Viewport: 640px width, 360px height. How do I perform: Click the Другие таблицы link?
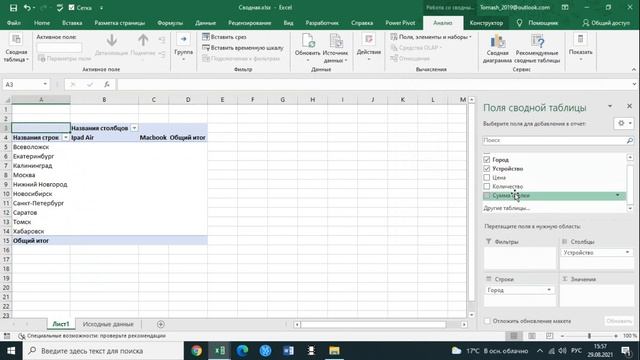click(x=507, y=208)
